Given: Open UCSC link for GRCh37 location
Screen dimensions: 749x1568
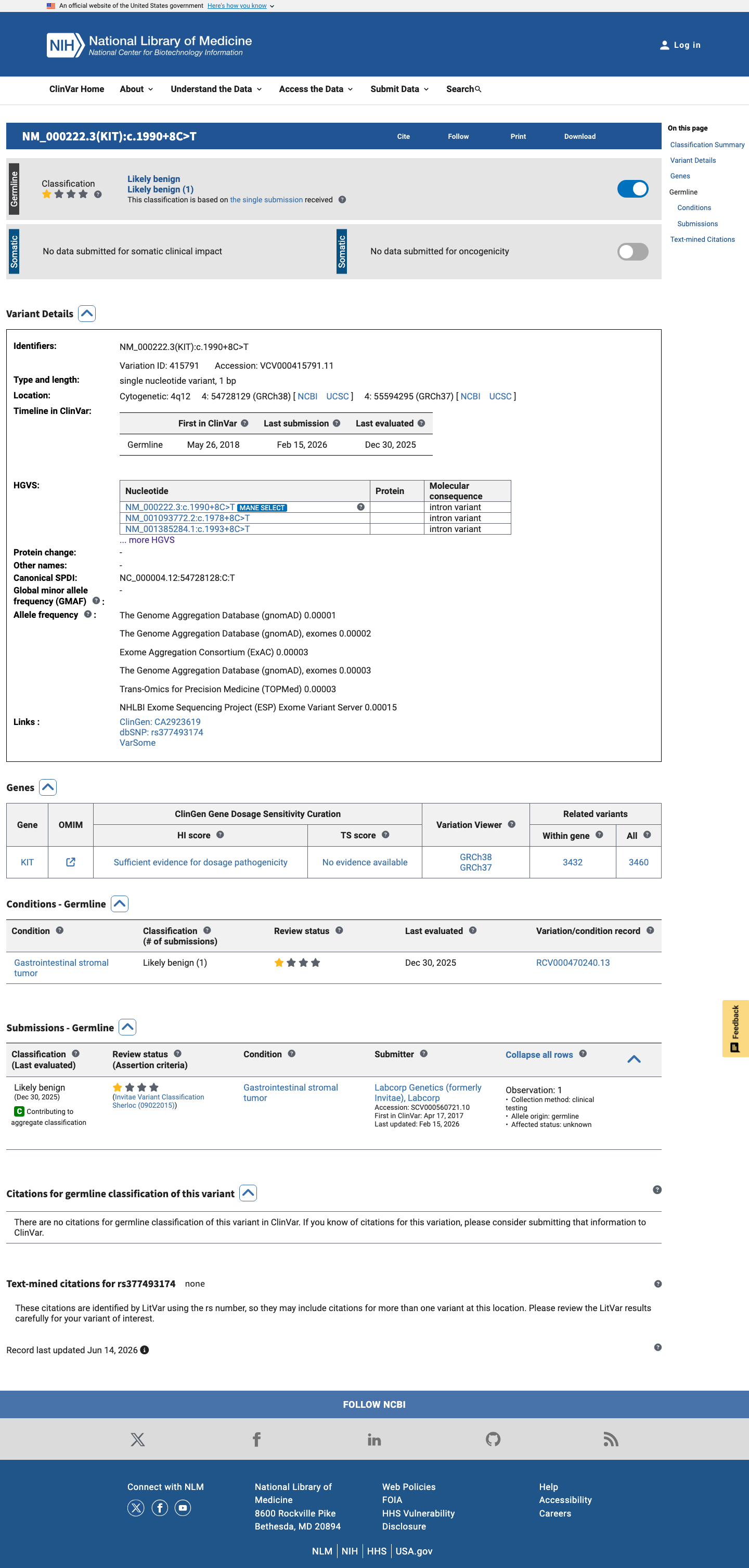Looking at the screenshot, I should pyautogui.click(x=500, y=396).
